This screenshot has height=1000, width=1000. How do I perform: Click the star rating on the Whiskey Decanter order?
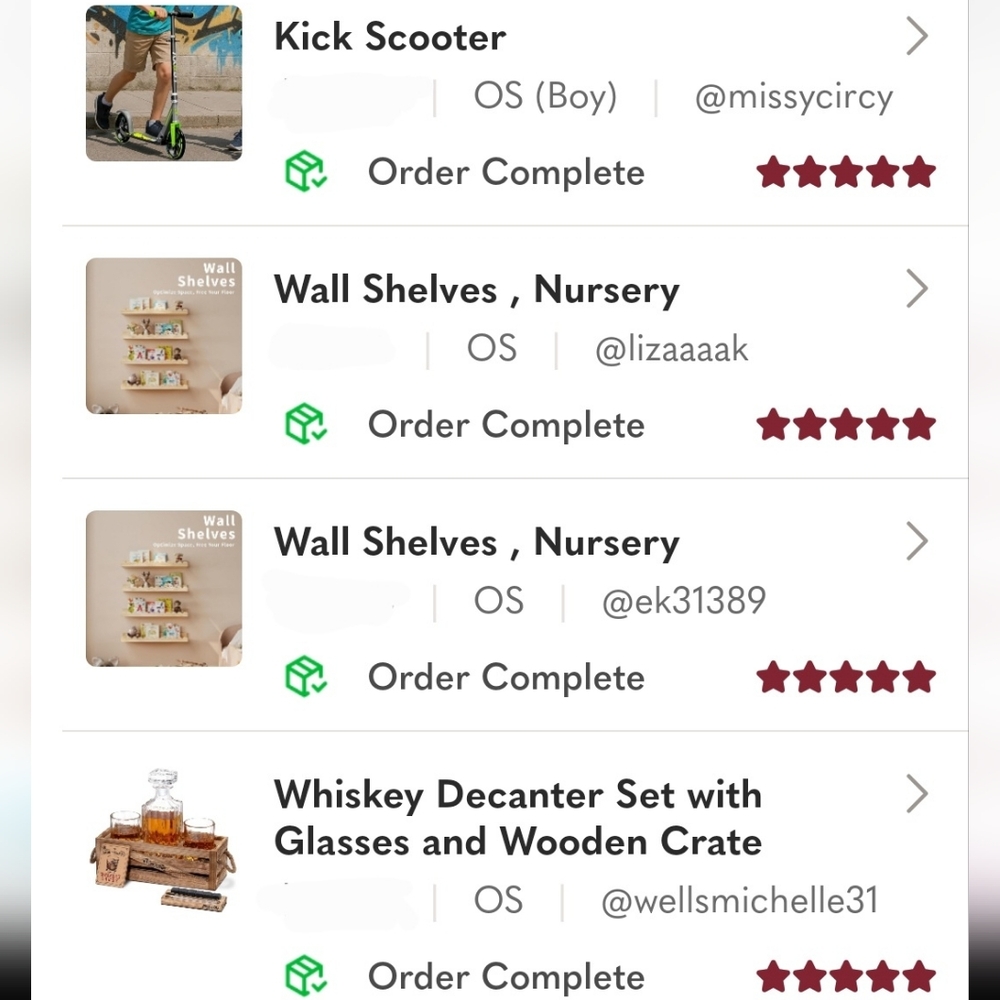coord(846,976)
